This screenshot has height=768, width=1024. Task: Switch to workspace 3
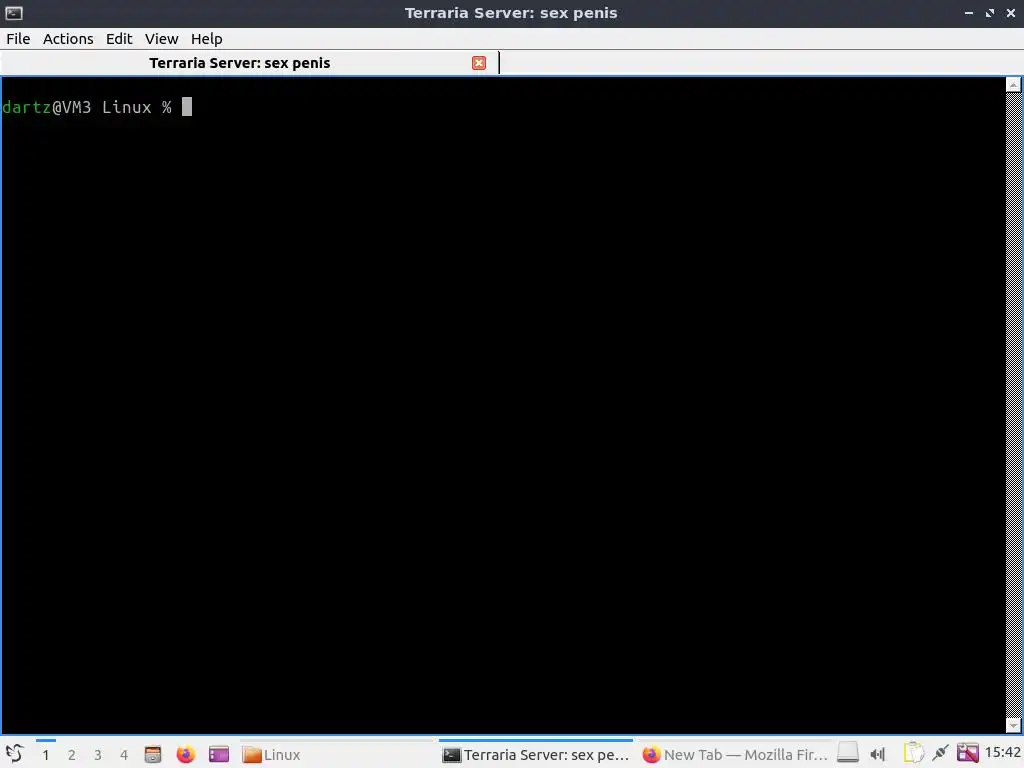click(98, 755)
